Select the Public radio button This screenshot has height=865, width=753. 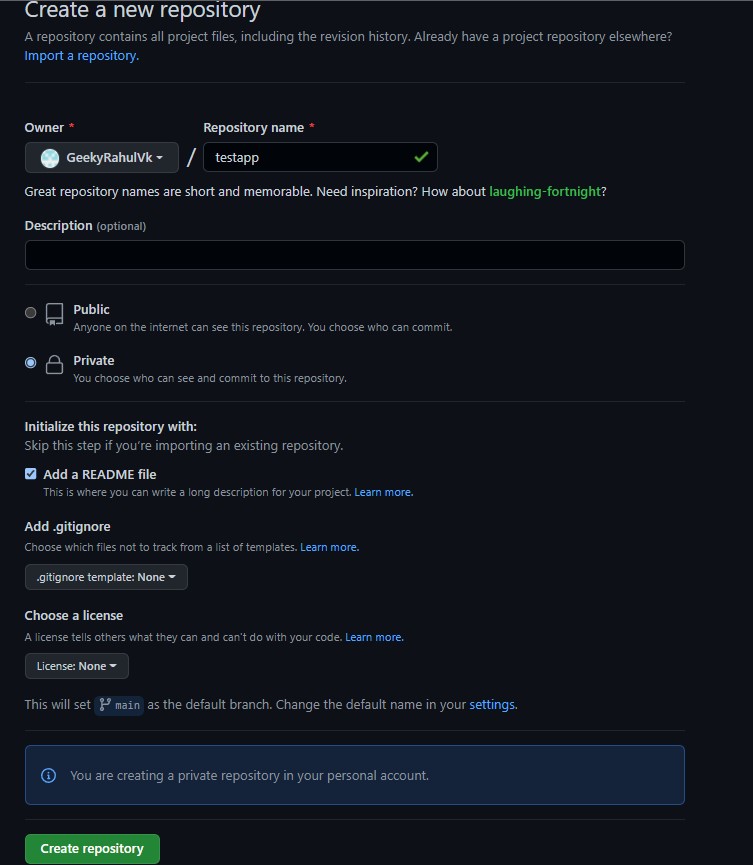30,312
